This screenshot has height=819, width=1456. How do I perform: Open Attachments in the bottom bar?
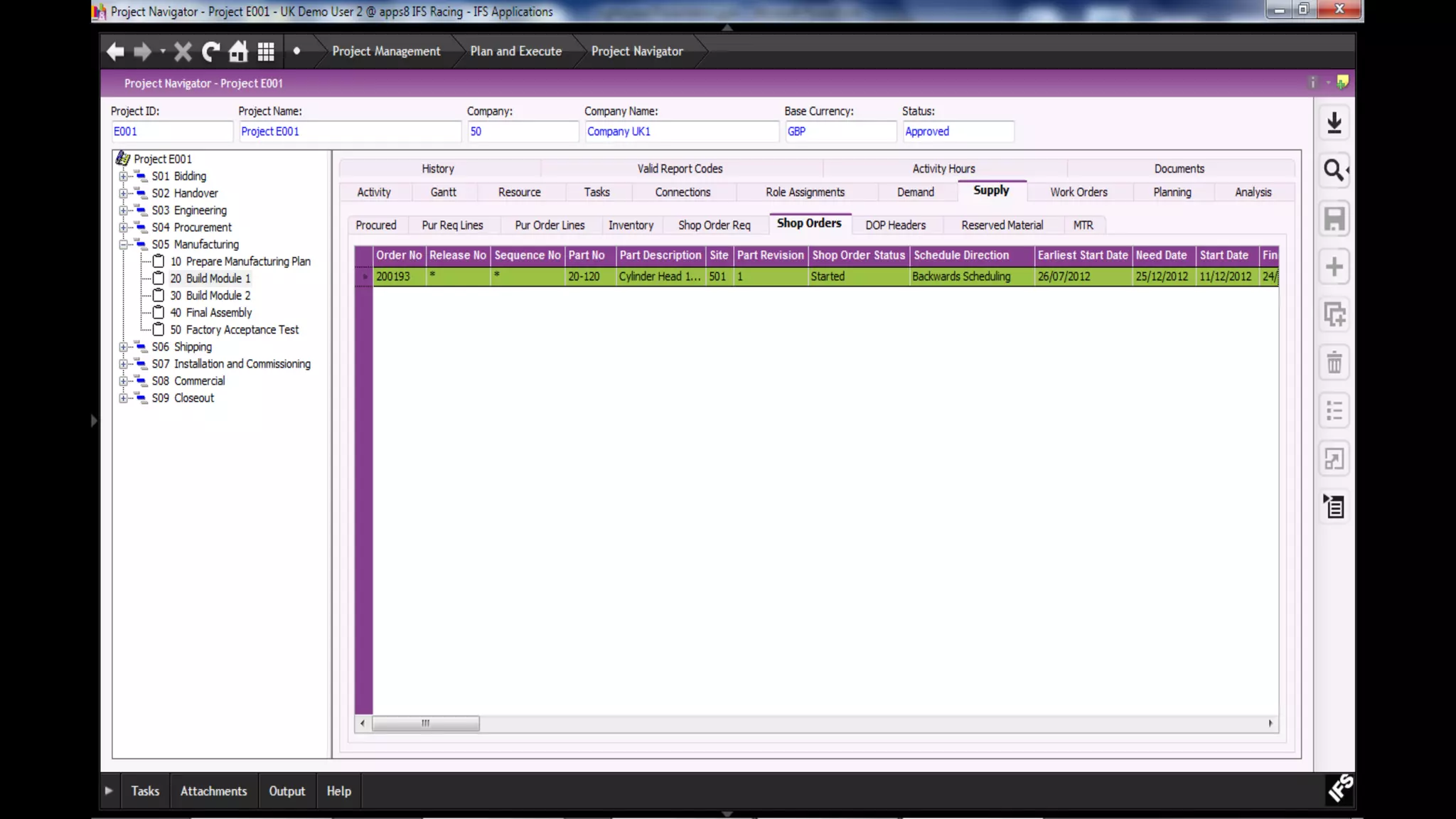213,791
